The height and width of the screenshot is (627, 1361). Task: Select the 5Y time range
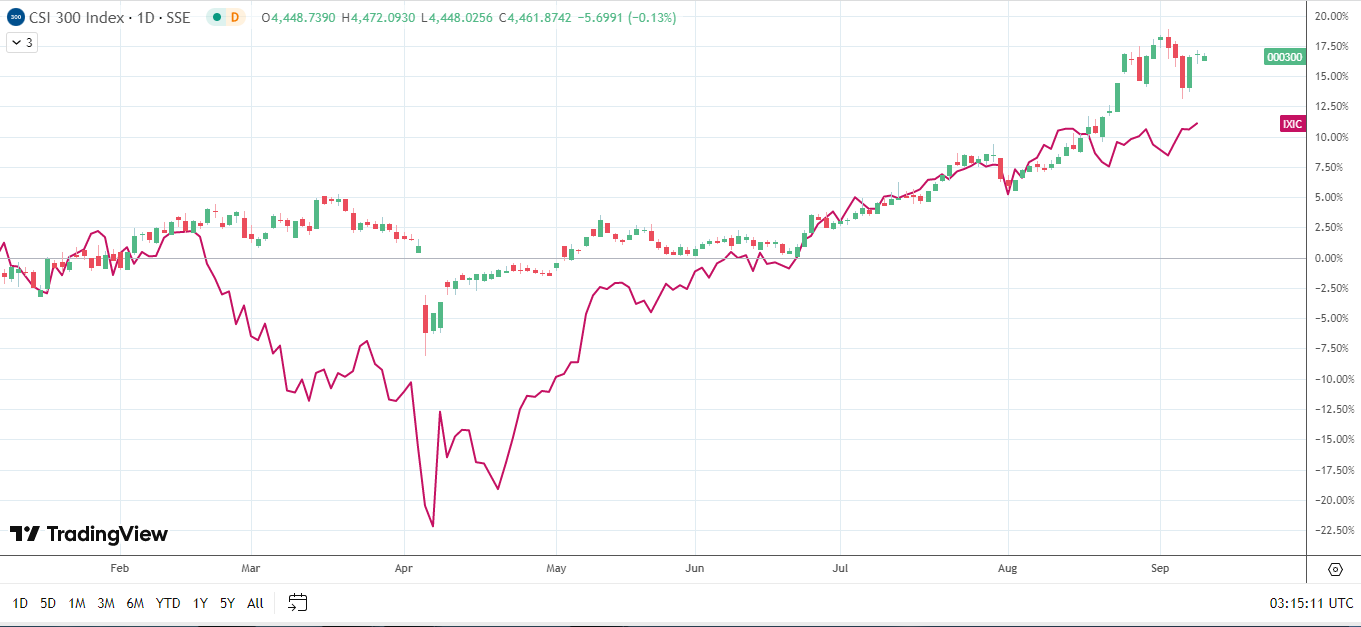click(x=227, y=603)
